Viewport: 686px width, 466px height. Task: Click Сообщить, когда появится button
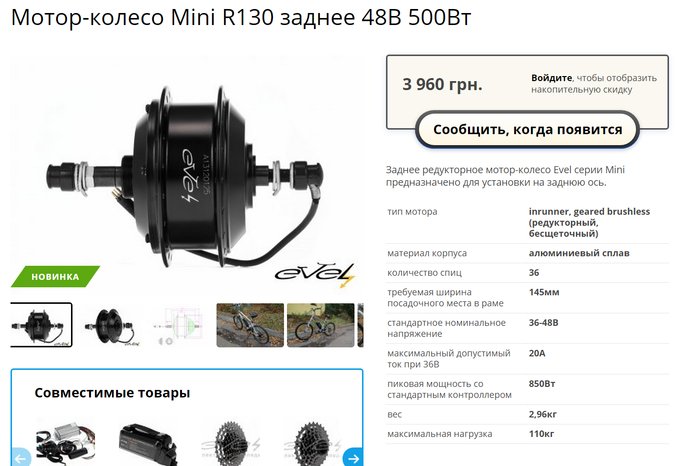click(x=527, y=130)
